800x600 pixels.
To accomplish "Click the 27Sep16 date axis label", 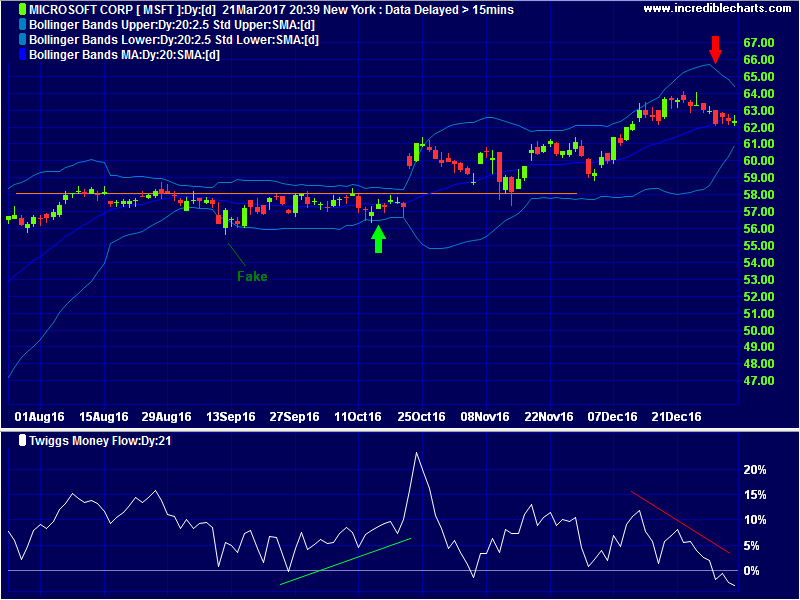I will [294, 417].
